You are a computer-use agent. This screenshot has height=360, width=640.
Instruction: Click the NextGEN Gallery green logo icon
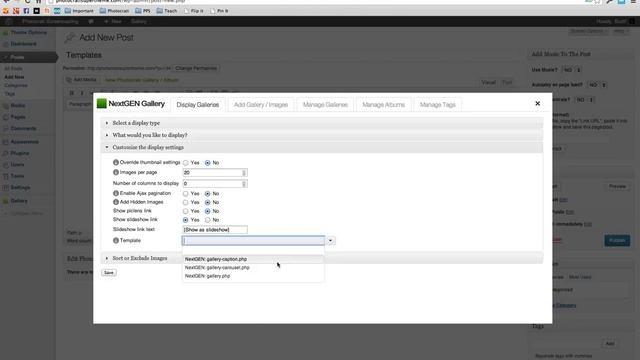click(102, 104)
